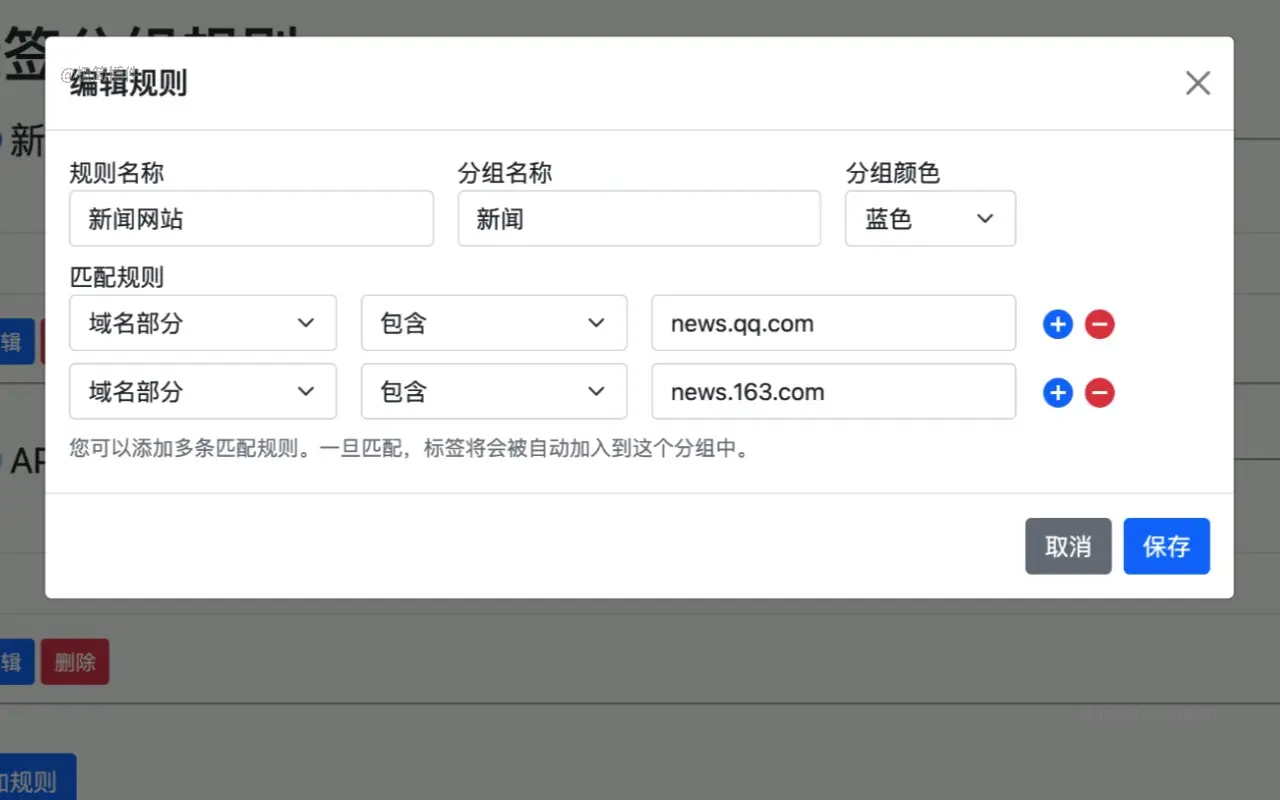
Task: Click the 规则名称 input showing 新闻网站
Action: tap(250, 218)
